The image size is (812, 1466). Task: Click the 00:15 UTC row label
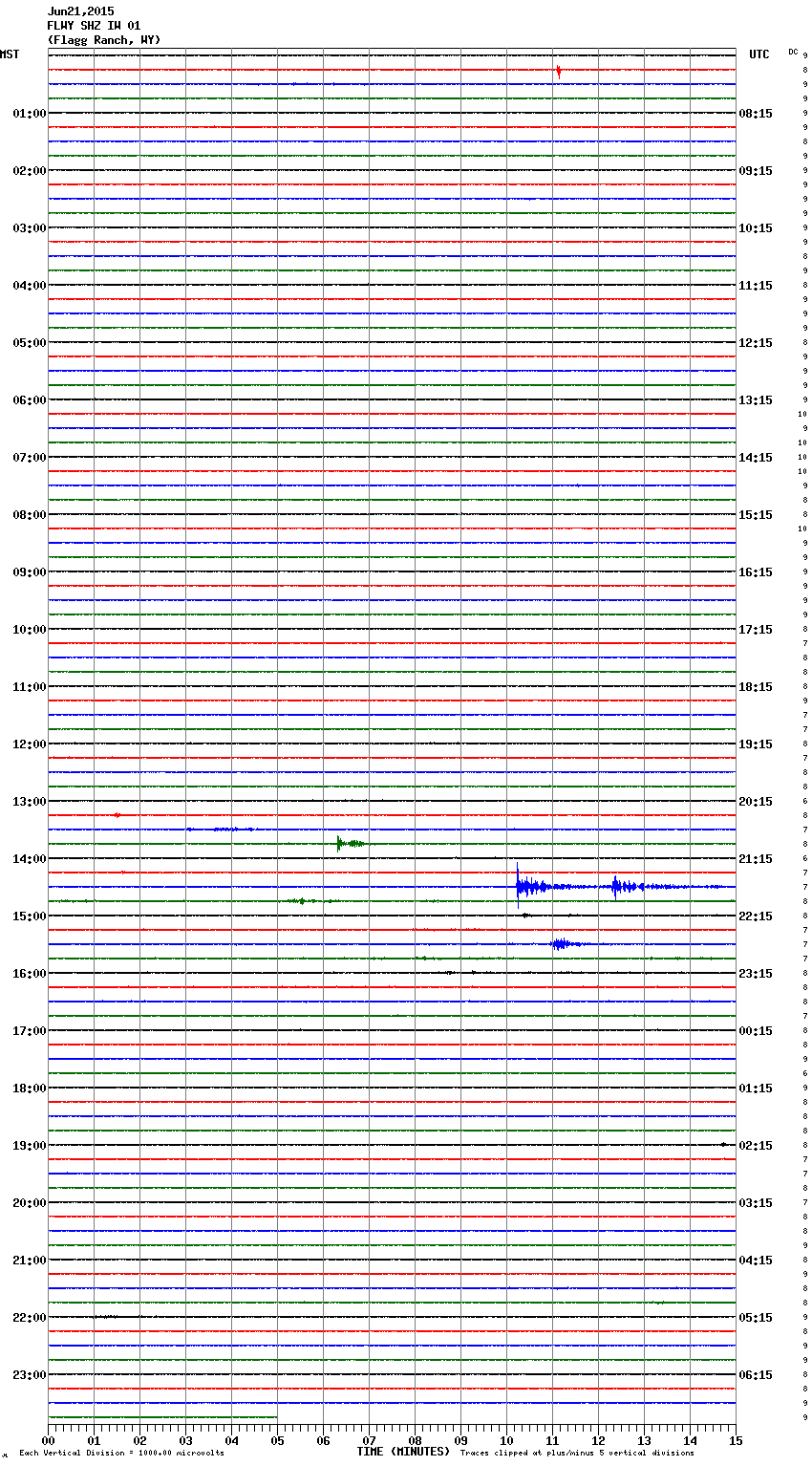[x=756, y=1031]
